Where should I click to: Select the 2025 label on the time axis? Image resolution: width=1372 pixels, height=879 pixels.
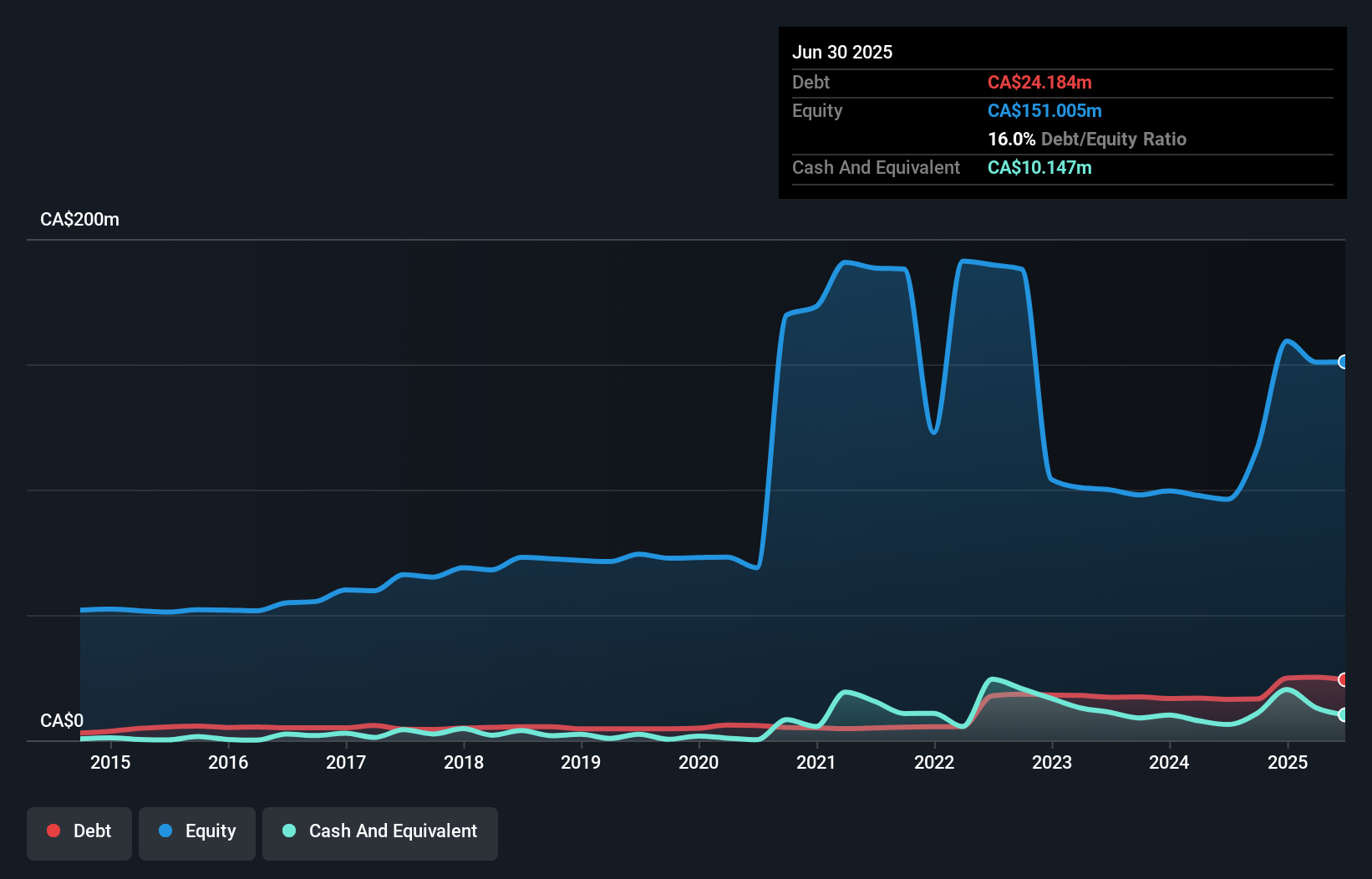1288,762
